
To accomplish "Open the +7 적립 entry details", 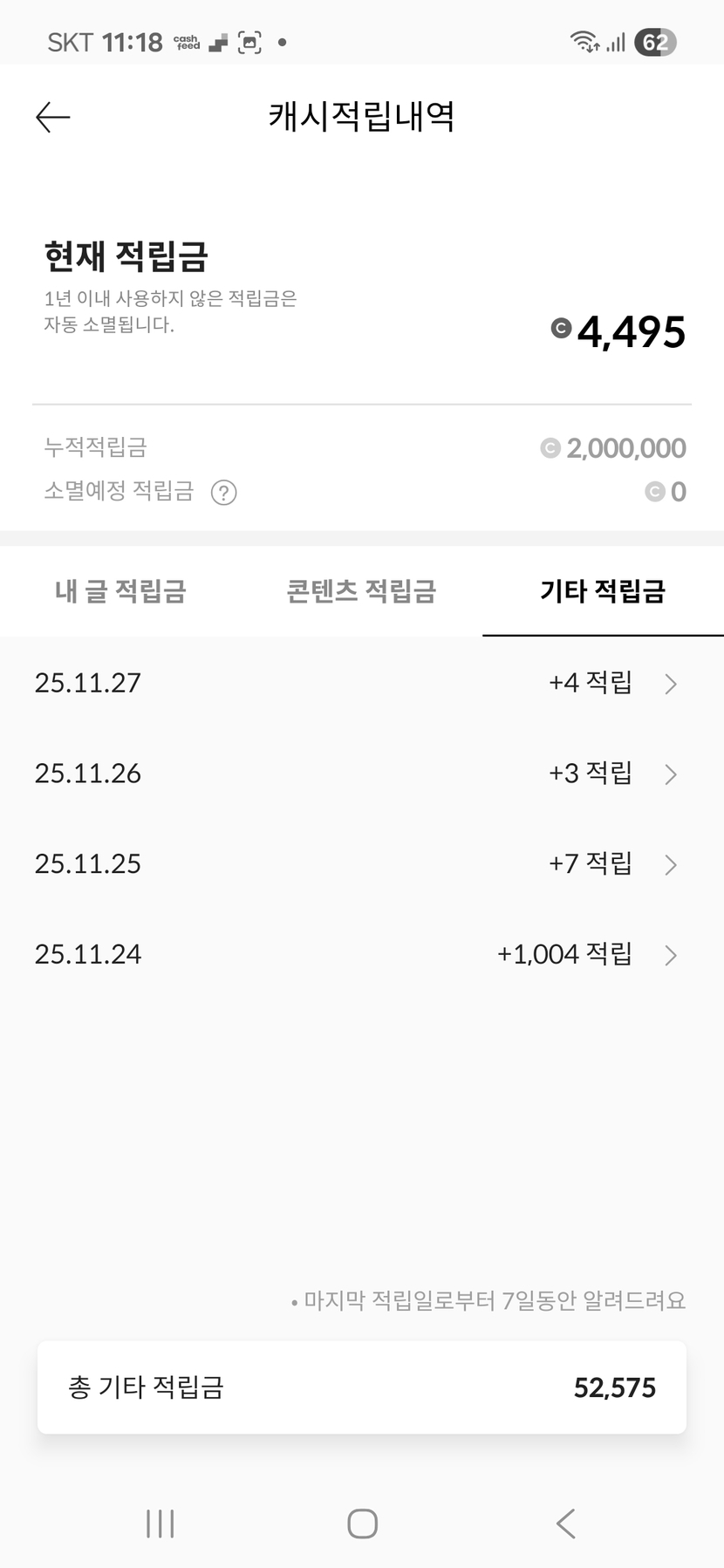I will (590, 863).
